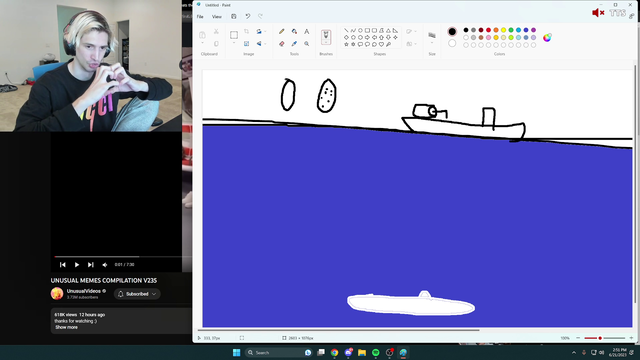Viewport: 640px width, 360px height.
Task: Select Color 2 white background circle
Action: click(x=452, y=43)
